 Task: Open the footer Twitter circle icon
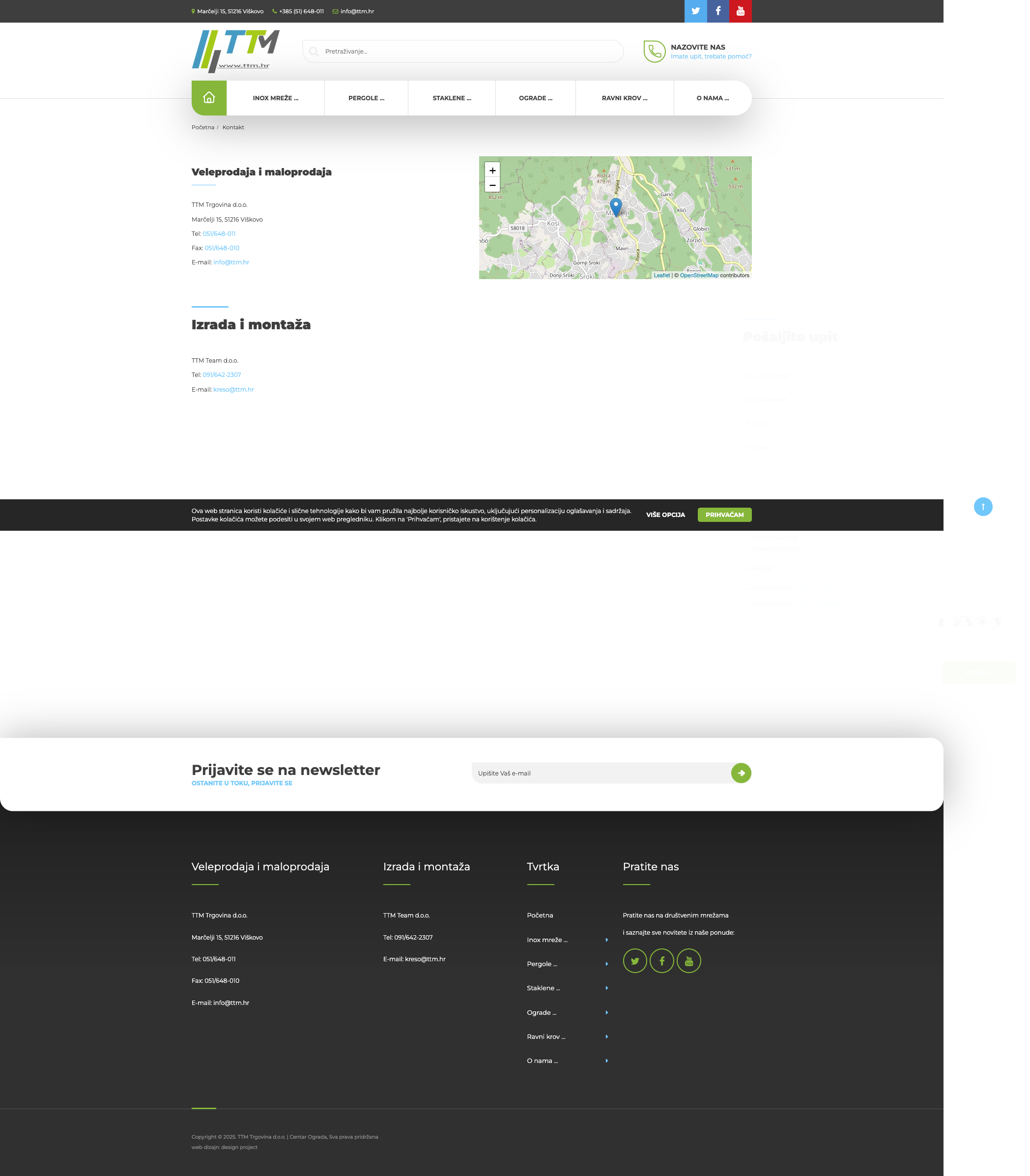[x=634, y=960]
